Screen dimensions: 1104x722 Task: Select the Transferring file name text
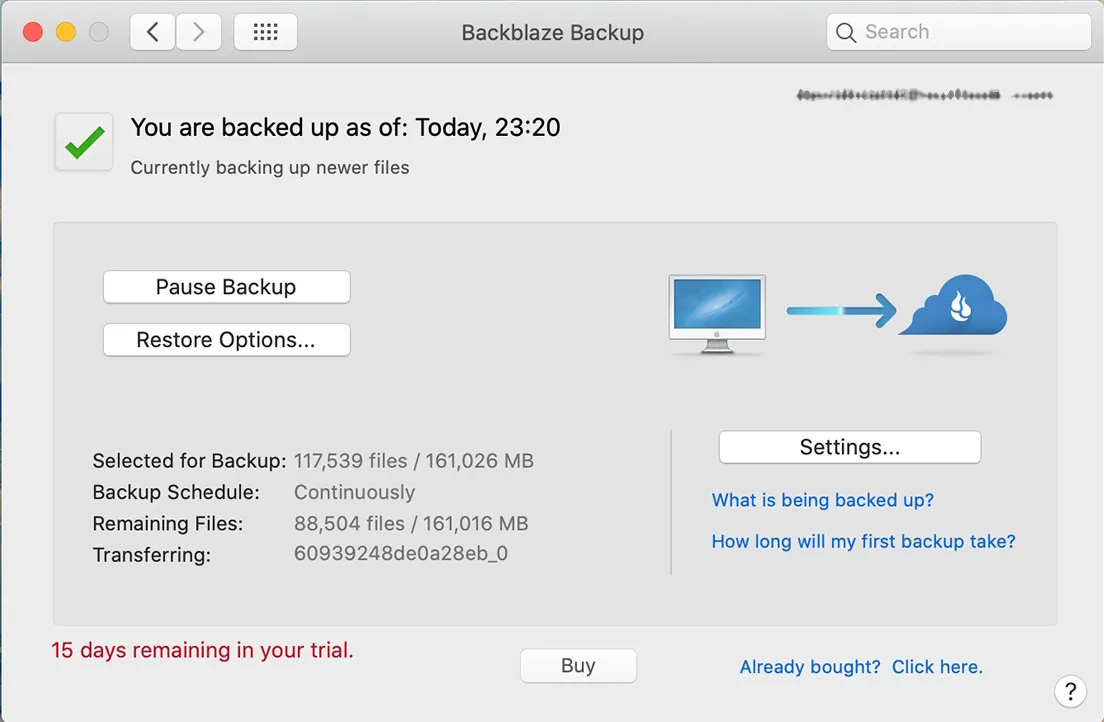[401, 554]
